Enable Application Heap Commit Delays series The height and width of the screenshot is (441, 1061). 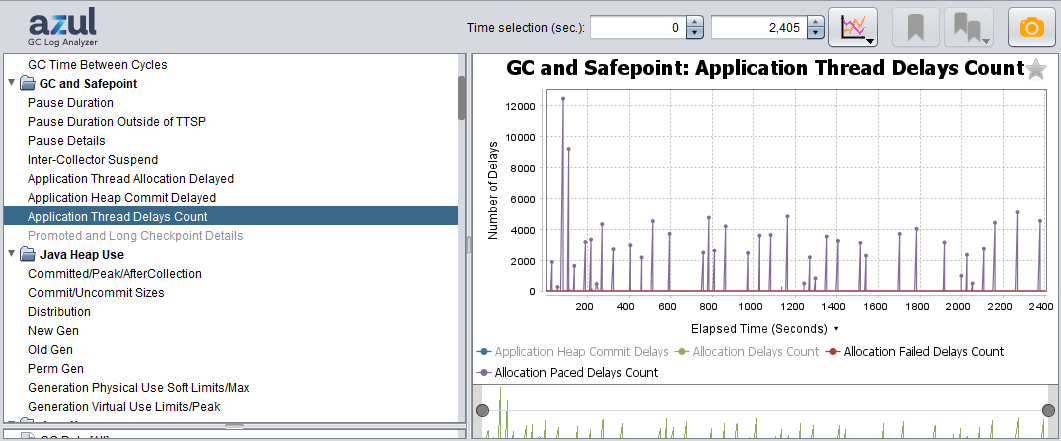pyautogui.click(x=579, y=351)
